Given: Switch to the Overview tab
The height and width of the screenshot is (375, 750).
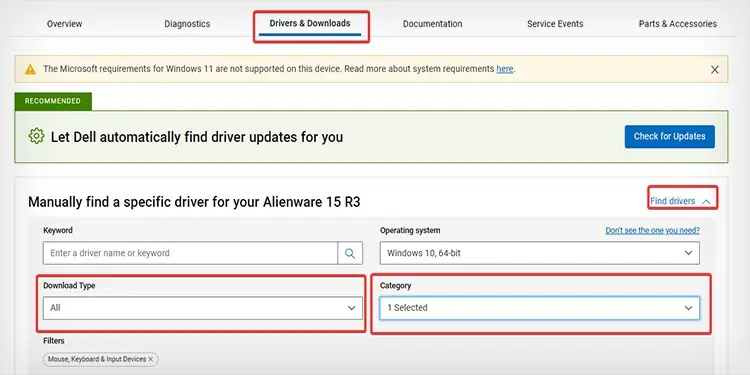Looking at the screenshot, I should (x=65, y=23).
